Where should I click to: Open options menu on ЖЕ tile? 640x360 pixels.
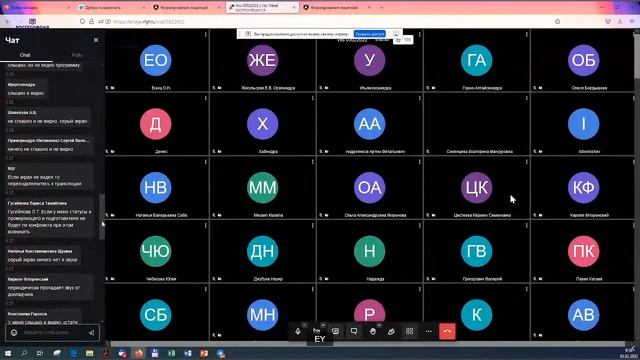coord(313,35)
